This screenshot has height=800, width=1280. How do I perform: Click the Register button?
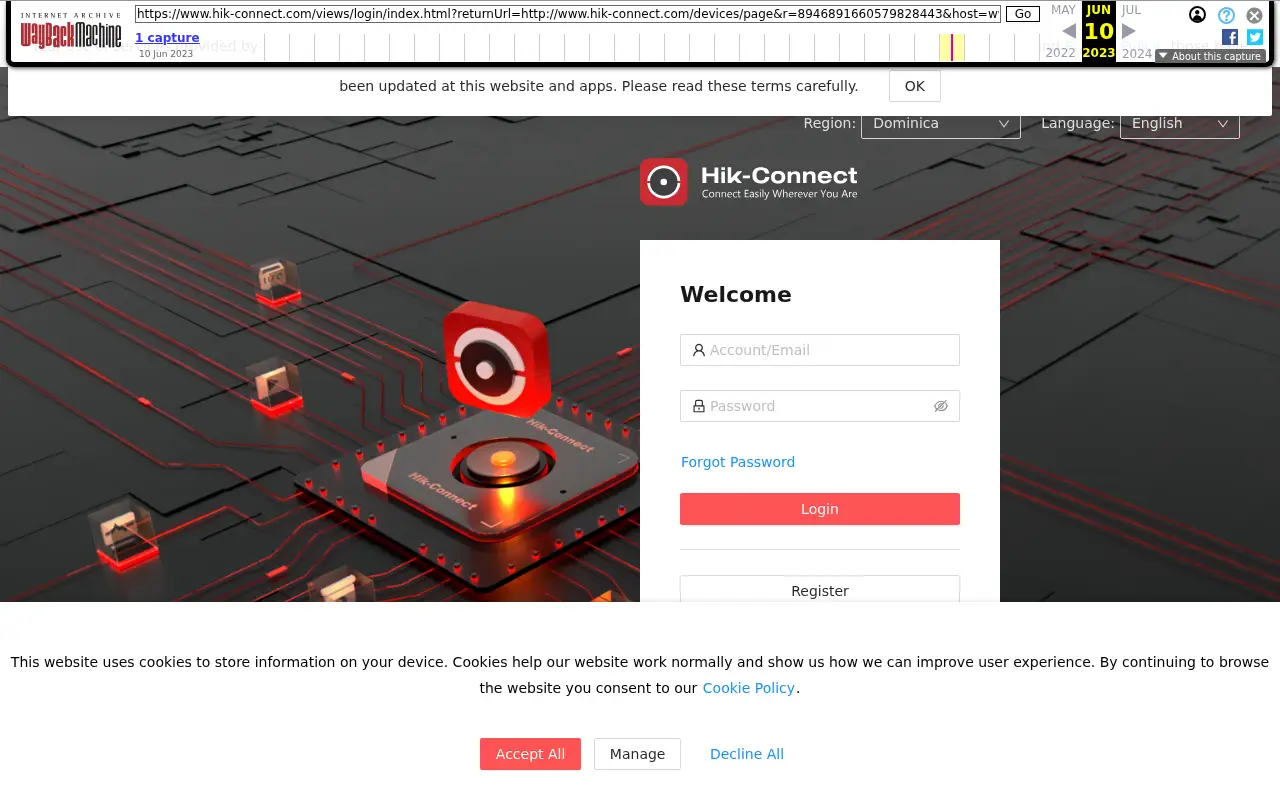pyautogui.click(x=820, y=590)
